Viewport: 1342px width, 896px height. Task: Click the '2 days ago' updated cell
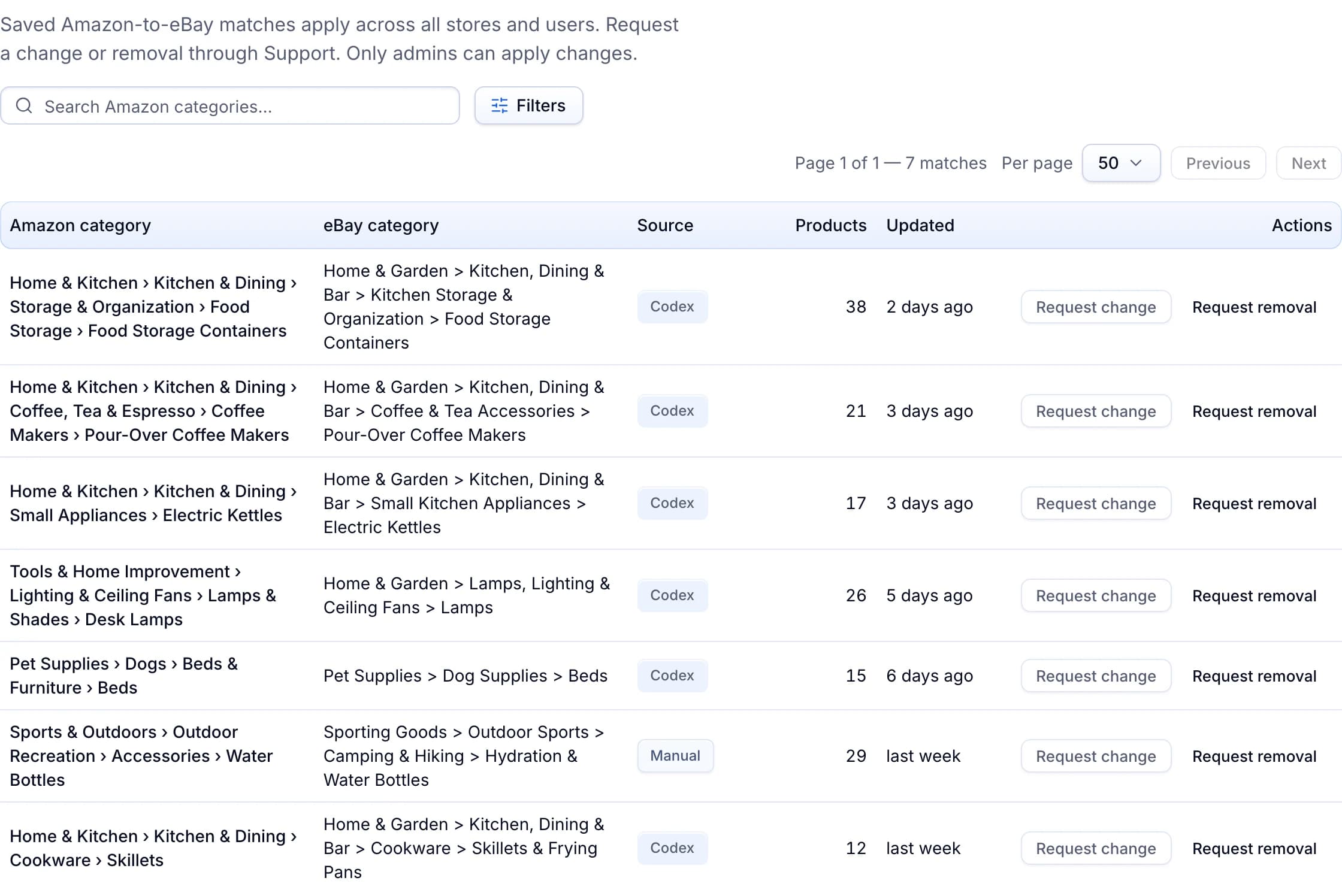point(929,307)
